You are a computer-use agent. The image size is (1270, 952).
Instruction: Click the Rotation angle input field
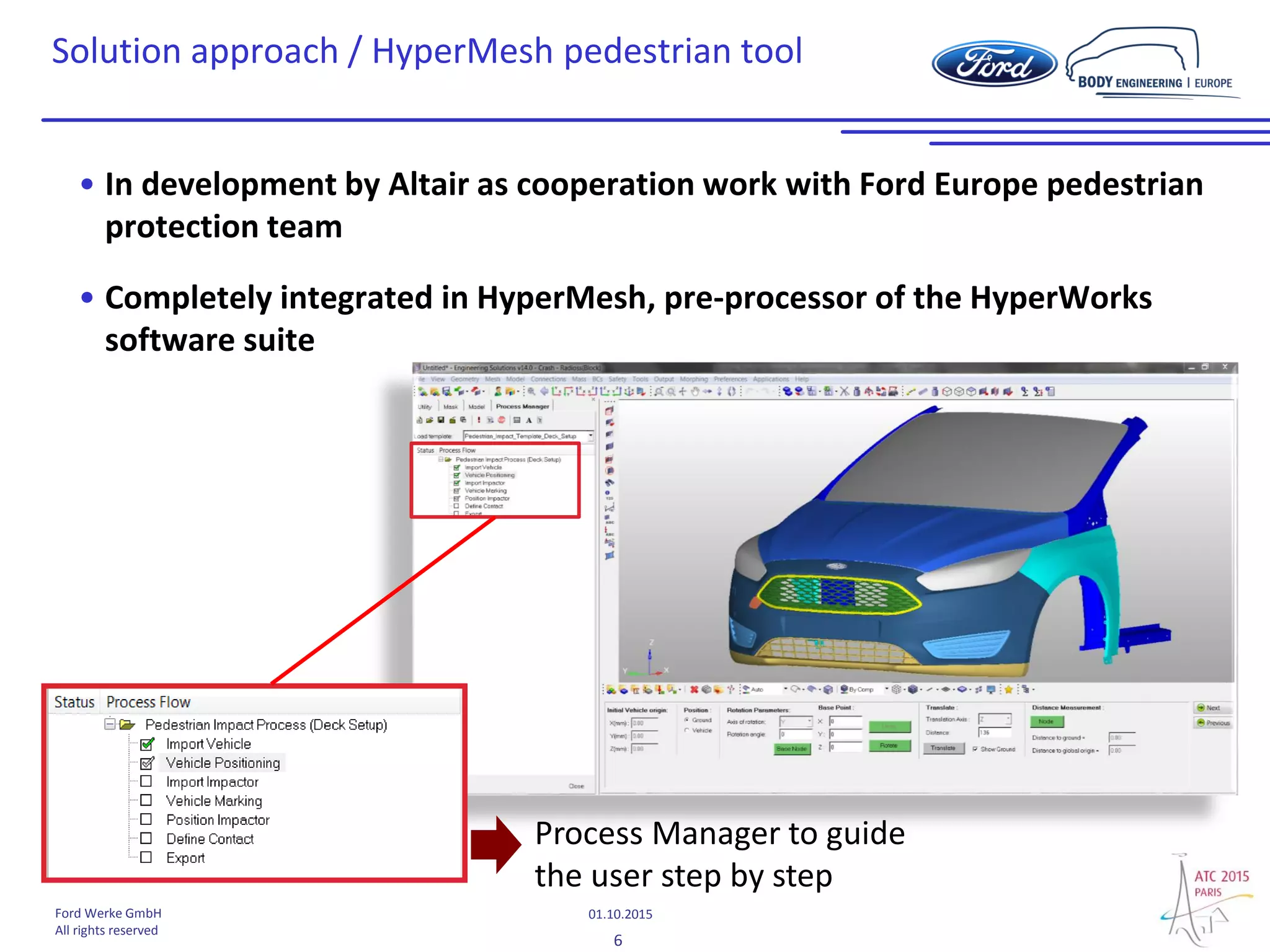pyautogui.click(x=796, y=734)
